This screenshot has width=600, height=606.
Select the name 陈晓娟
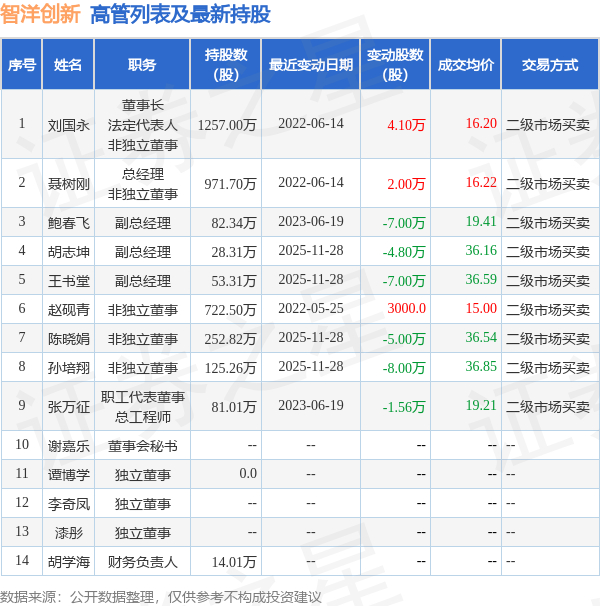point(68,339)
